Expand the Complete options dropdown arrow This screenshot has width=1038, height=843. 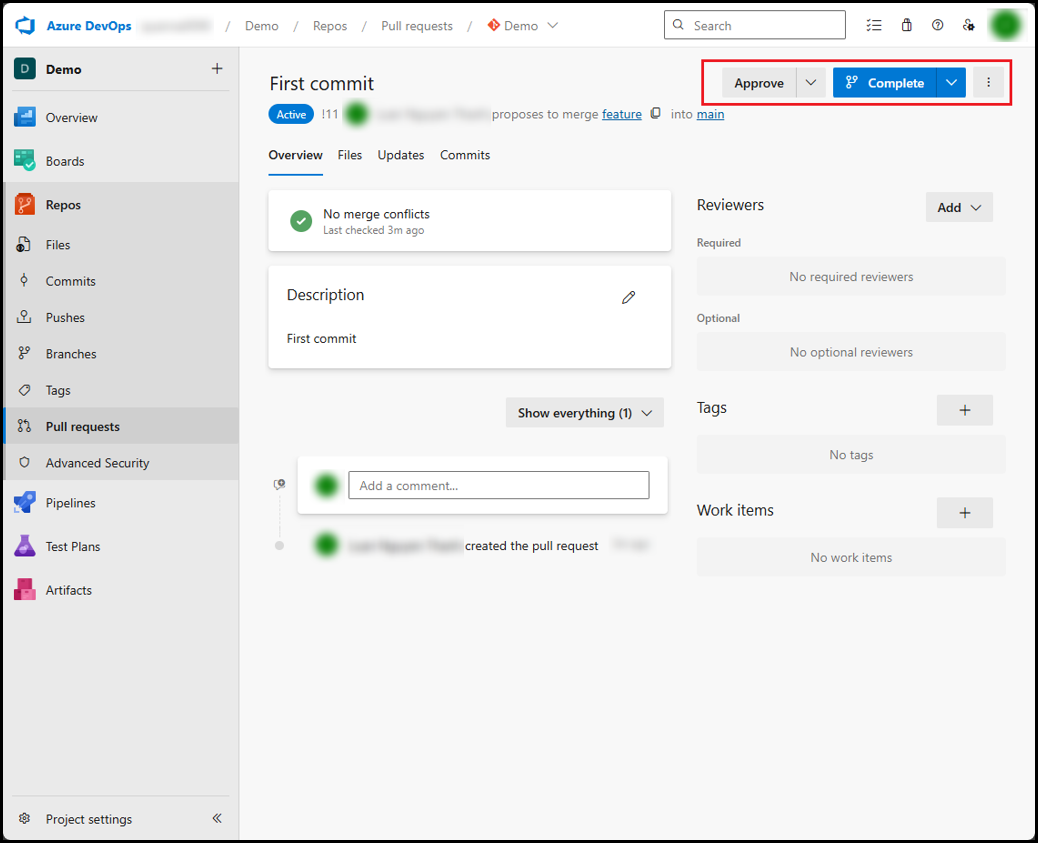coord(951,83)
